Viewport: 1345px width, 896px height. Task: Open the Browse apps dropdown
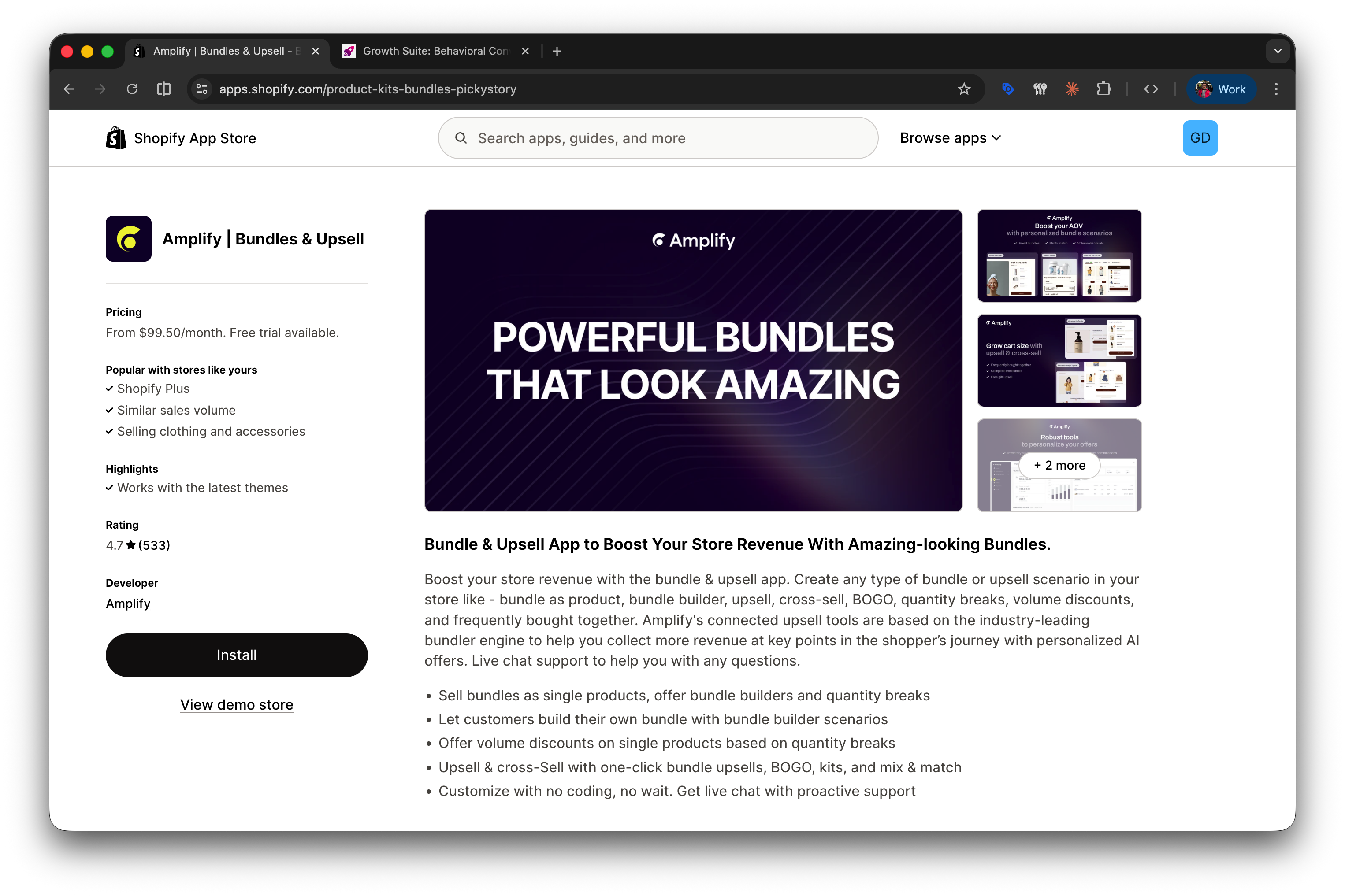(x=950, y=138)
